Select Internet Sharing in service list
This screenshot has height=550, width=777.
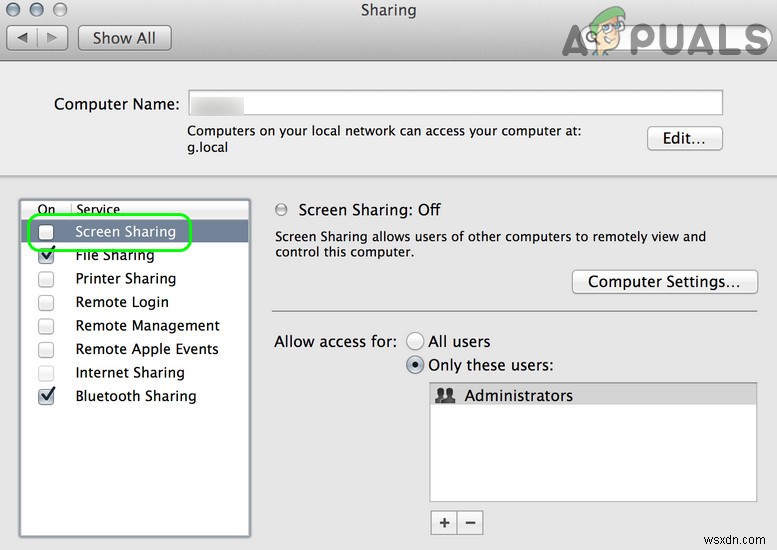[130, 373]
